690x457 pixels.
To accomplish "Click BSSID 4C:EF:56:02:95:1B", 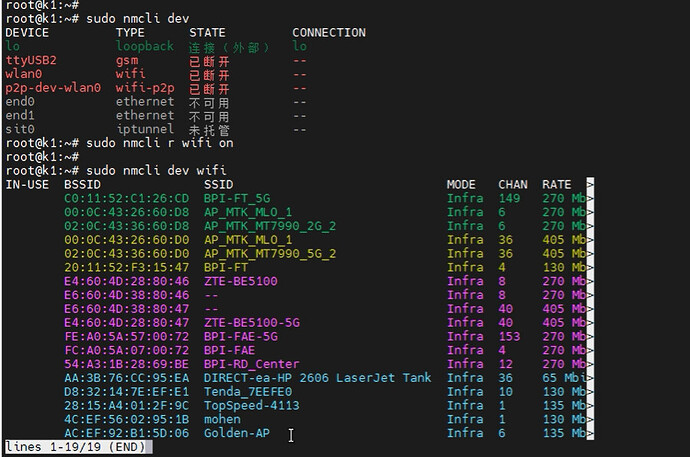I will tap(127, 420).
